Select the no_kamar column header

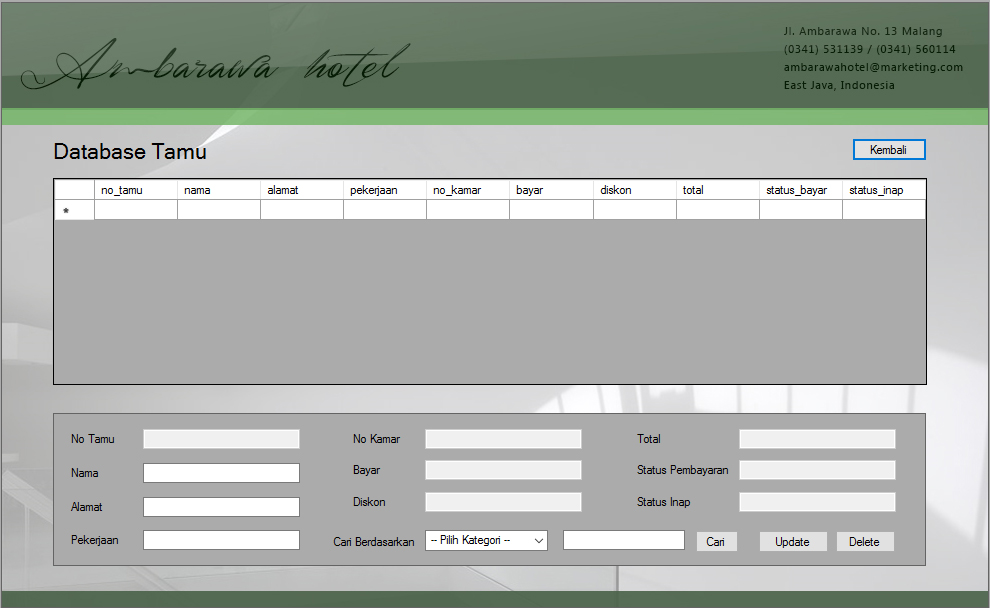[x=468, y=190]
